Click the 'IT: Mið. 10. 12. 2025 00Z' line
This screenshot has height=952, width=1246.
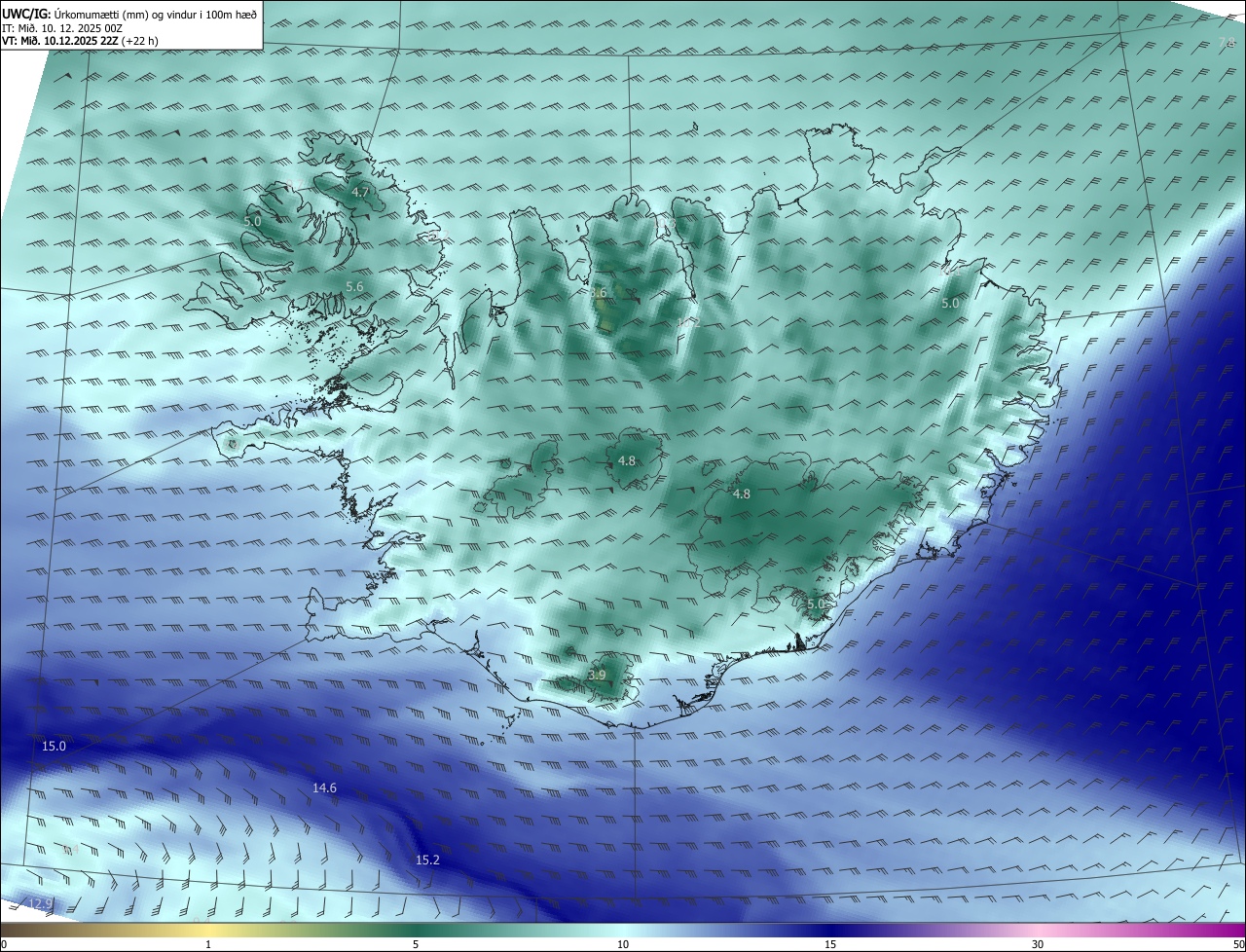pyautogui.click(x=61, y=28)
